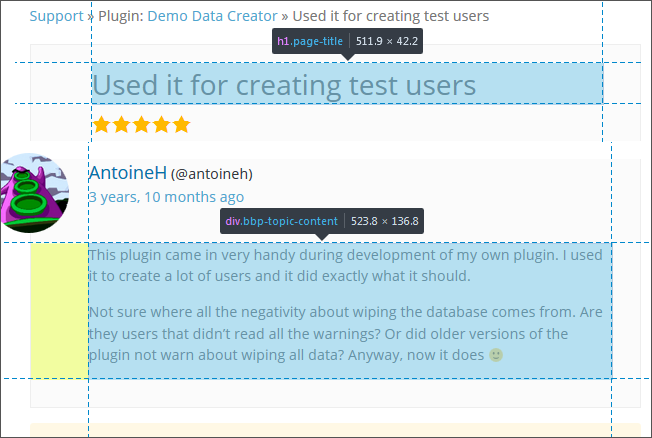Image resolution: width=652 pixels, height=438 pixels.
Task: Click the third (middle) rating star
Action: [x=141, y=125]
